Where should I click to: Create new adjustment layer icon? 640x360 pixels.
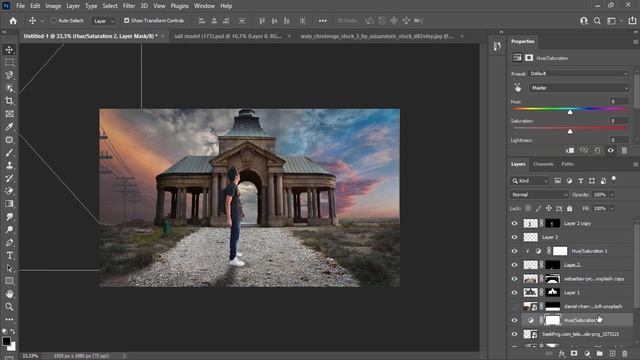(587, 353)
